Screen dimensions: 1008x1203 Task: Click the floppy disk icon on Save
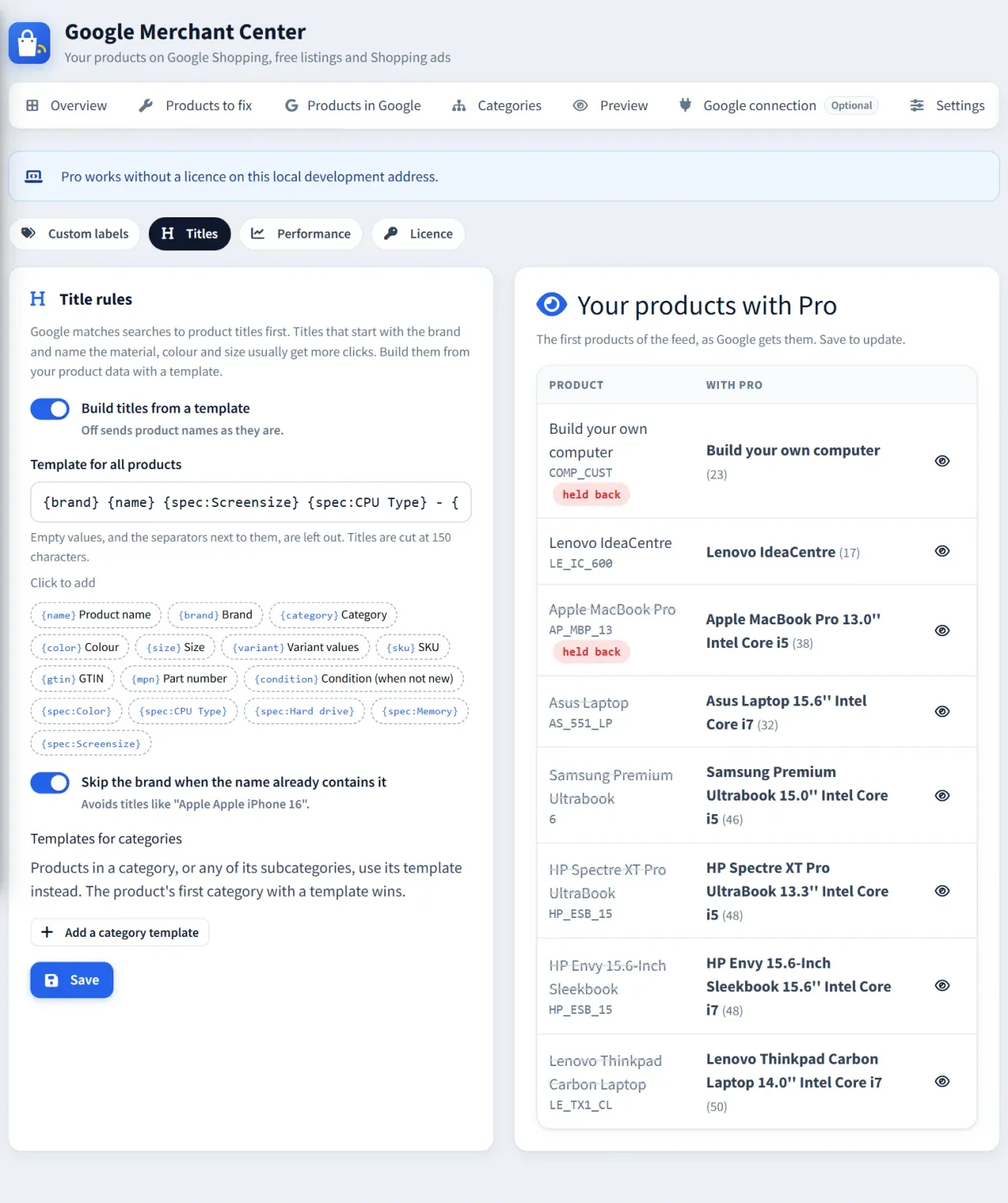point(52,980)
